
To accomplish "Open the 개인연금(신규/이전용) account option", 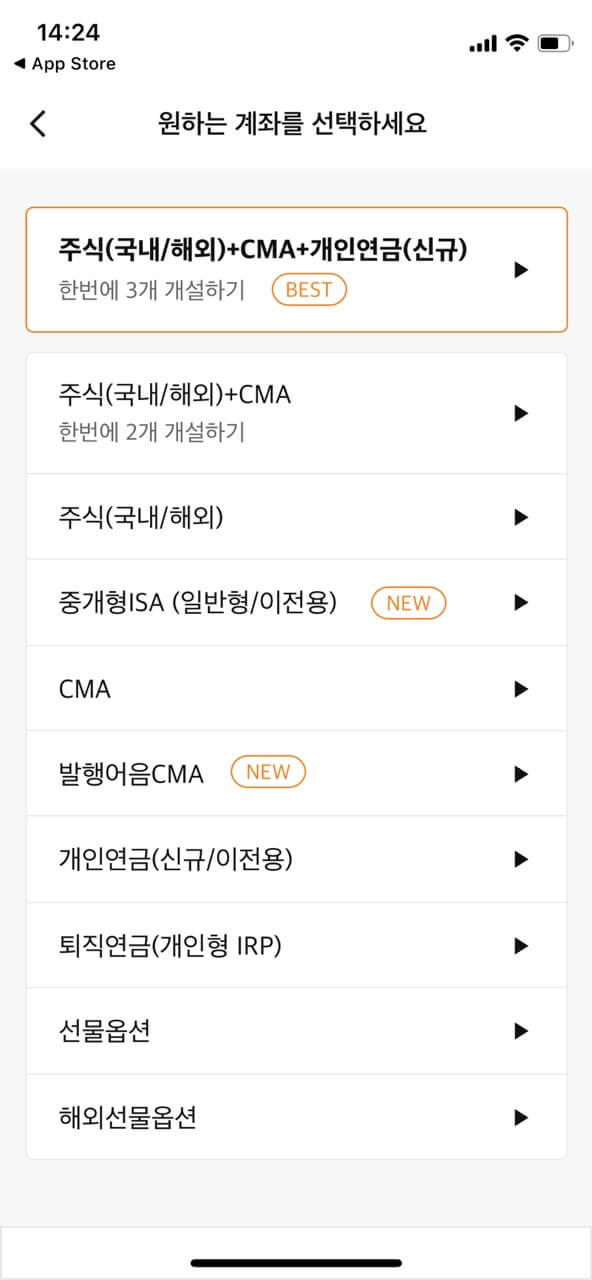I will (x=296, y=859).
